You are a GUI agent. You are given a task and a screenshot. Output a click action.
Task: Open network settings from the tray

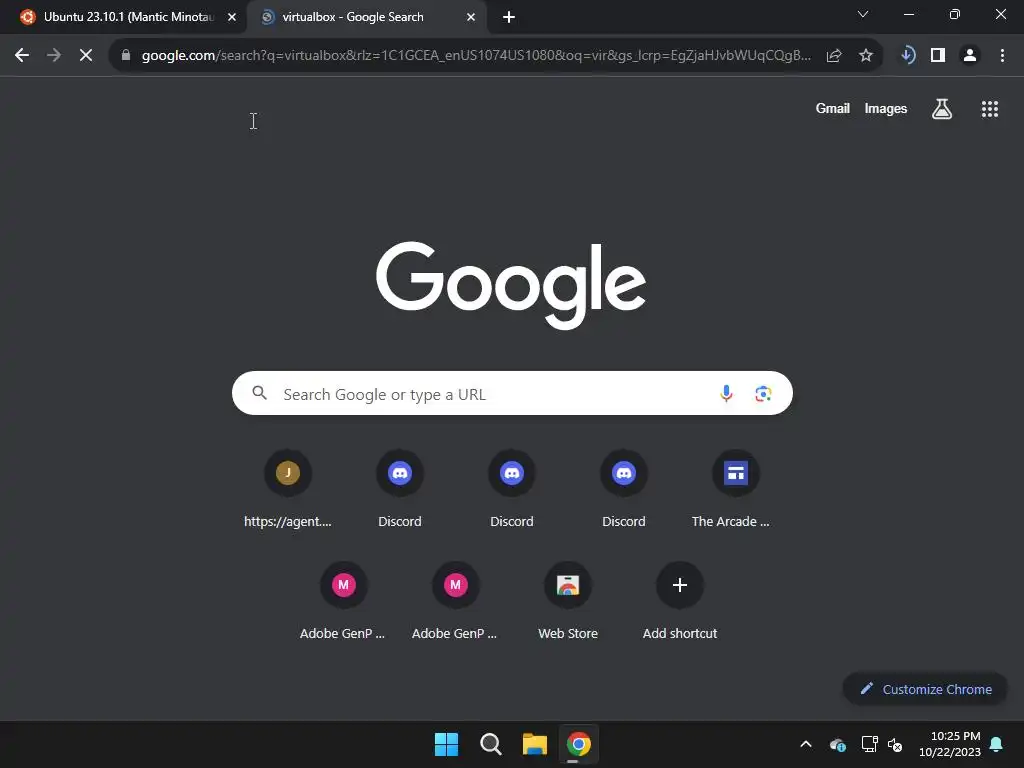tap(869, 744)
